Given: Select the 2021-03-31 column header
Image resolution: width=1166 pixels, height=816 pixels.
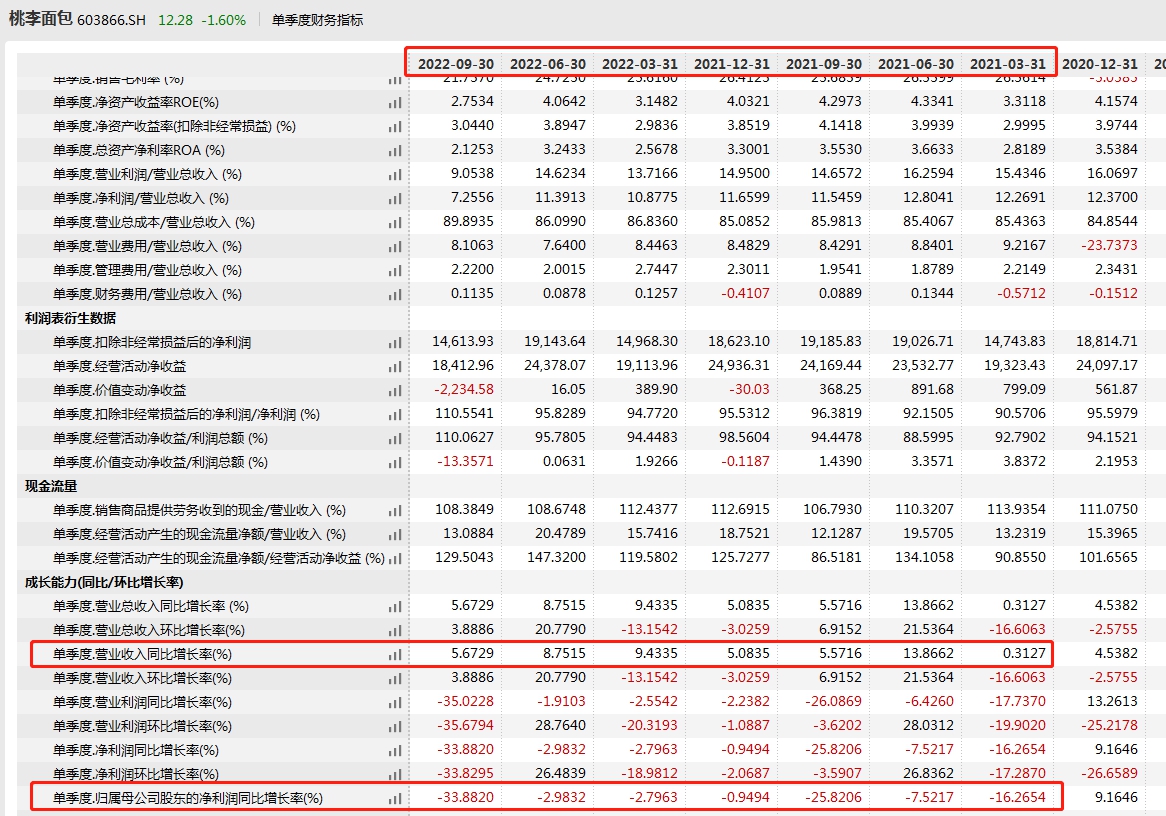Looking at the screenshot, I should coord(1008,64).
